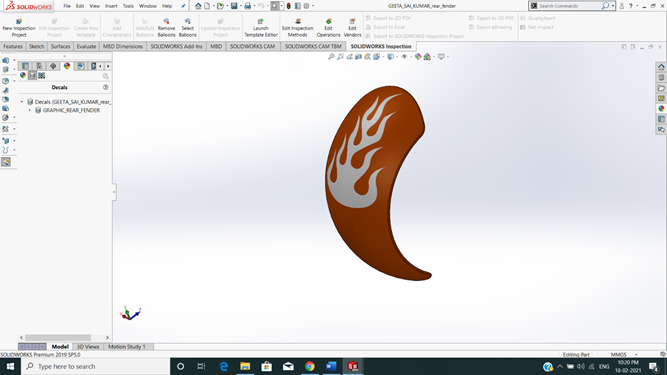Toggle View Scene, Lights, and Cameras
This screenshot has width=667, height=375.
tap(42, 75)
